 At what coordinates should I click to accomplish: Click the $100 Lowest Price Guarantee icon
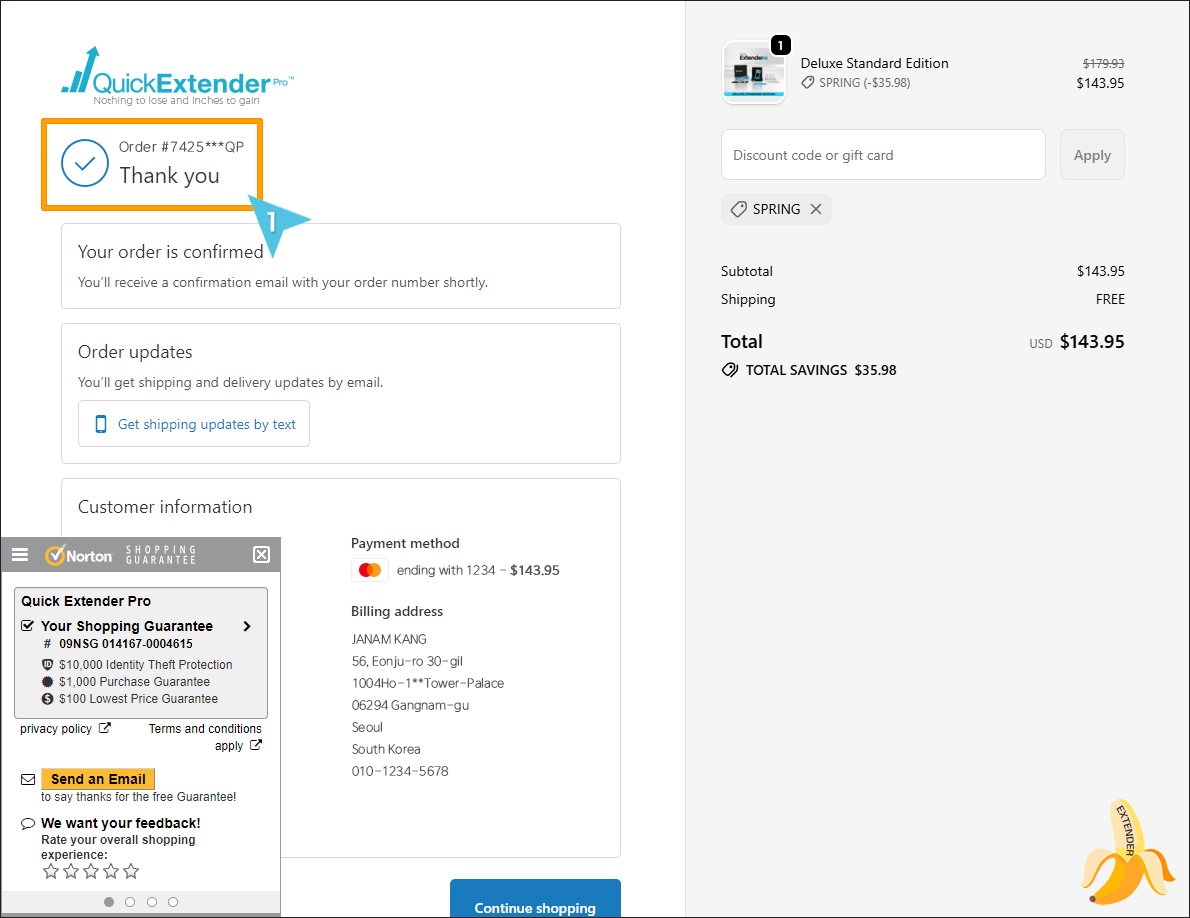pos(47,699)
